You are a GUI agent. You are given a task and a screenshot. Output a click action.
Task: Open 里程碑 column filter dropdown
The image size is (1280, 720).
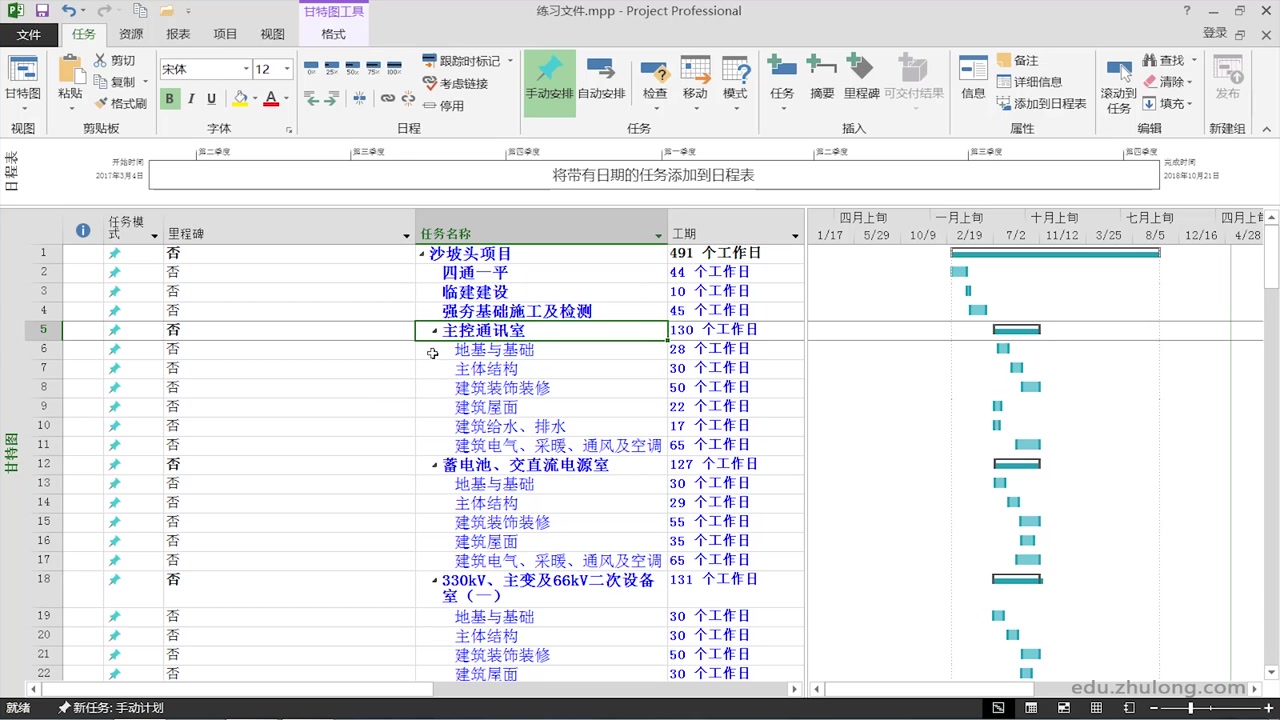click(406, 236)
